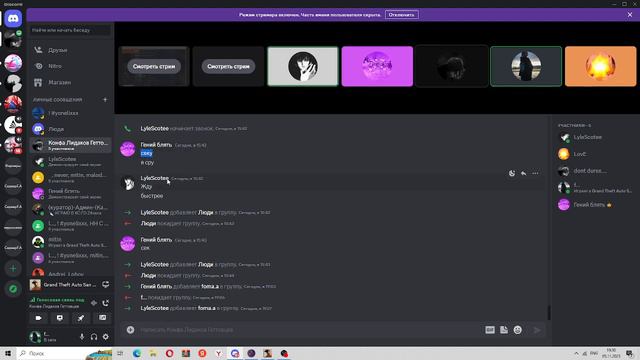Image resolution: width=640 pixels, height=360 pixels.
Task: Select the Конфа Лидаков Гетто group chat
Action: [70, 145]
